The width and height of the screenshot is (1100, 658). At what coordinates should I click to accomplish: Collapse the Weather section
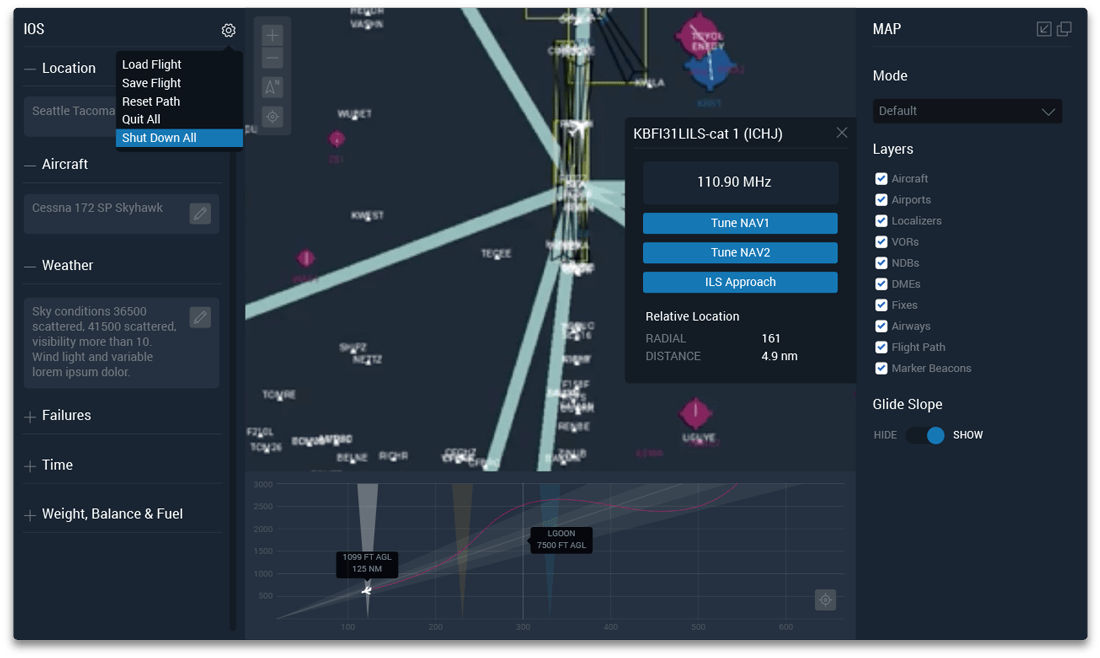click(x=29, y=266)
